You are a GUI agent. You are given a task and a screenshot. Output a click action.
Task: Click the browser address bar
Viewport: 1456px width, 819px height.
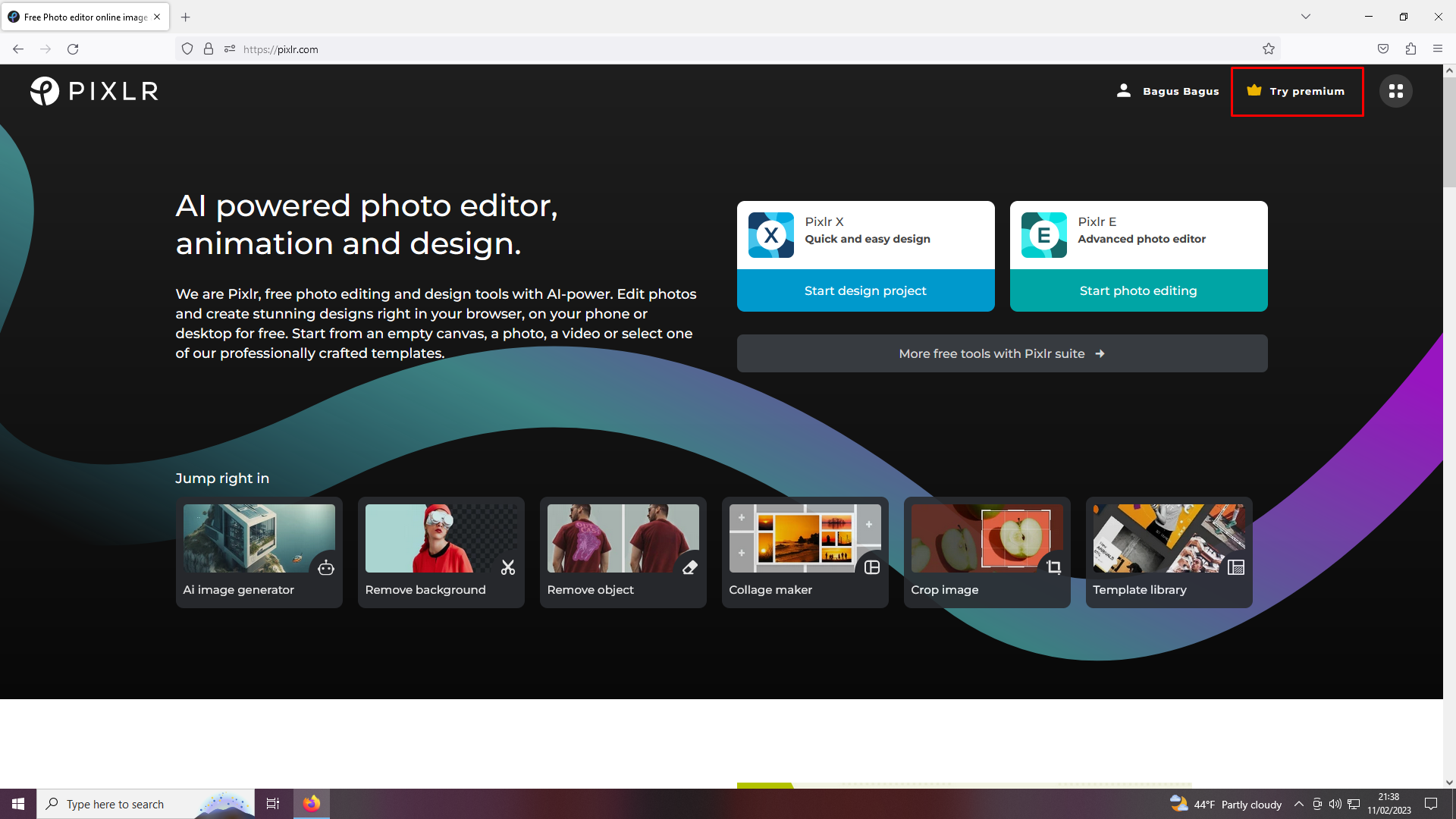tap(682, 49)
